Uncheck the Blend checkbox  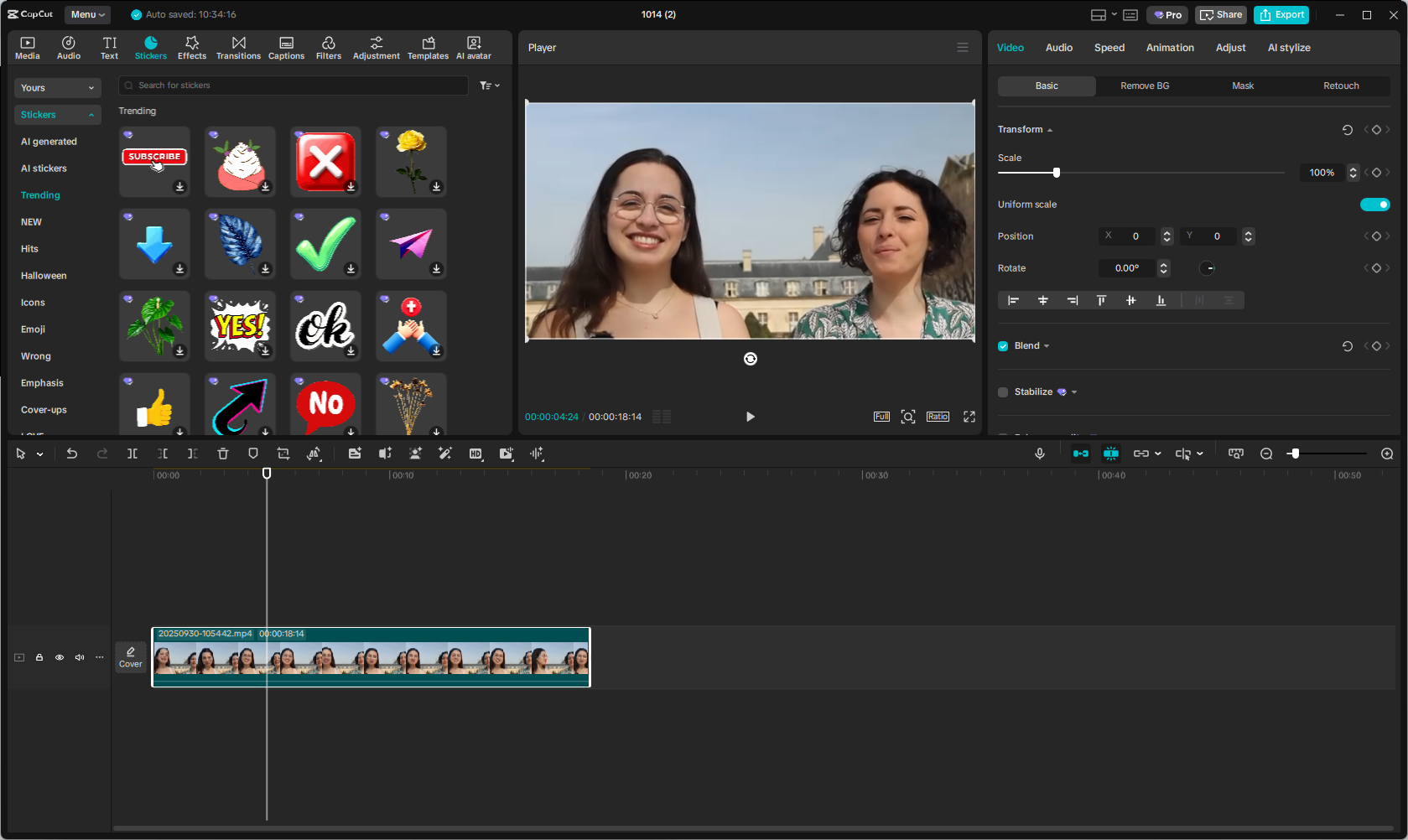tap(1003, 346)
